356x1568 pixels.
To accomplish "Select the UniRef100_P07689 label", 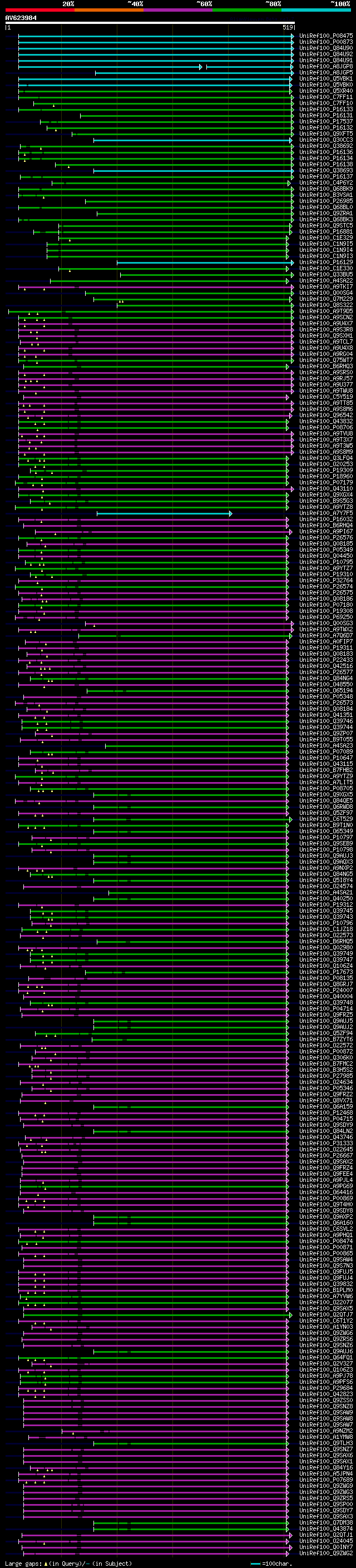I will pyautogui.click(x=326, y=1480).
